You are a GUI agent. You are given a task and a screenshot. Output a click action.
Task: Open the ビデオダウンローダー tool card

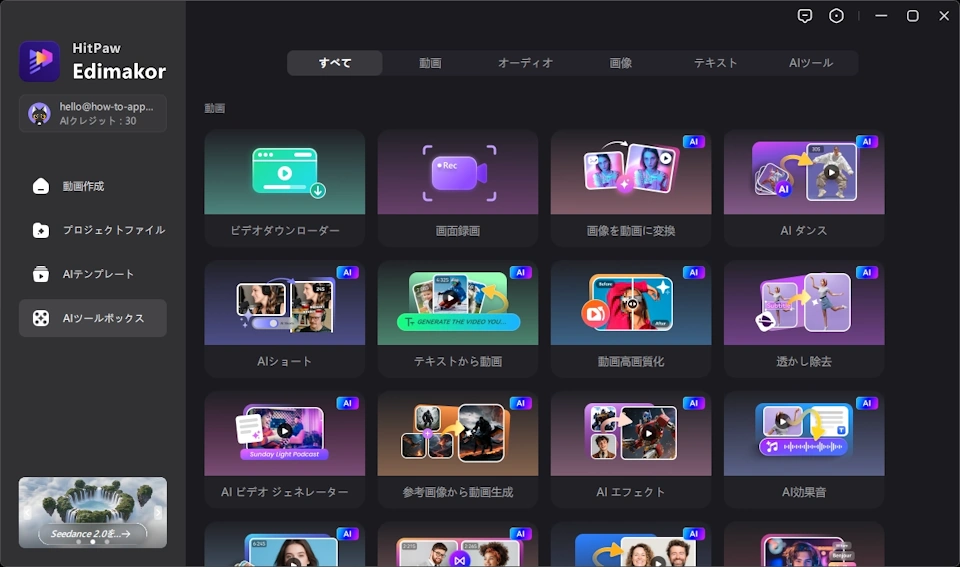click(x=285, y=188)
